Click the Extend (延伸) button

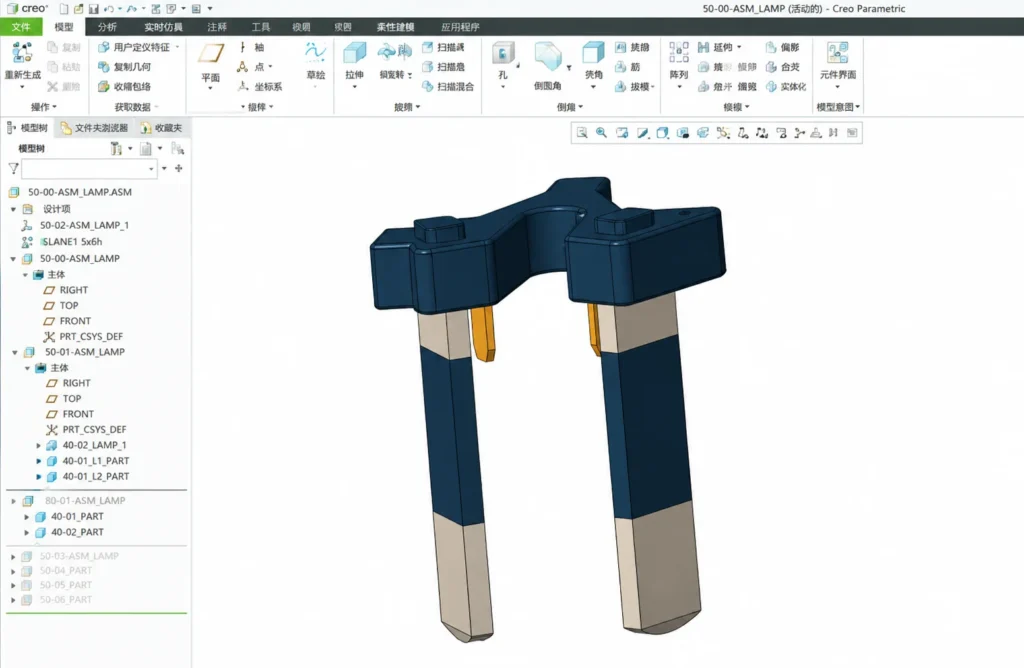click(719, 47)
